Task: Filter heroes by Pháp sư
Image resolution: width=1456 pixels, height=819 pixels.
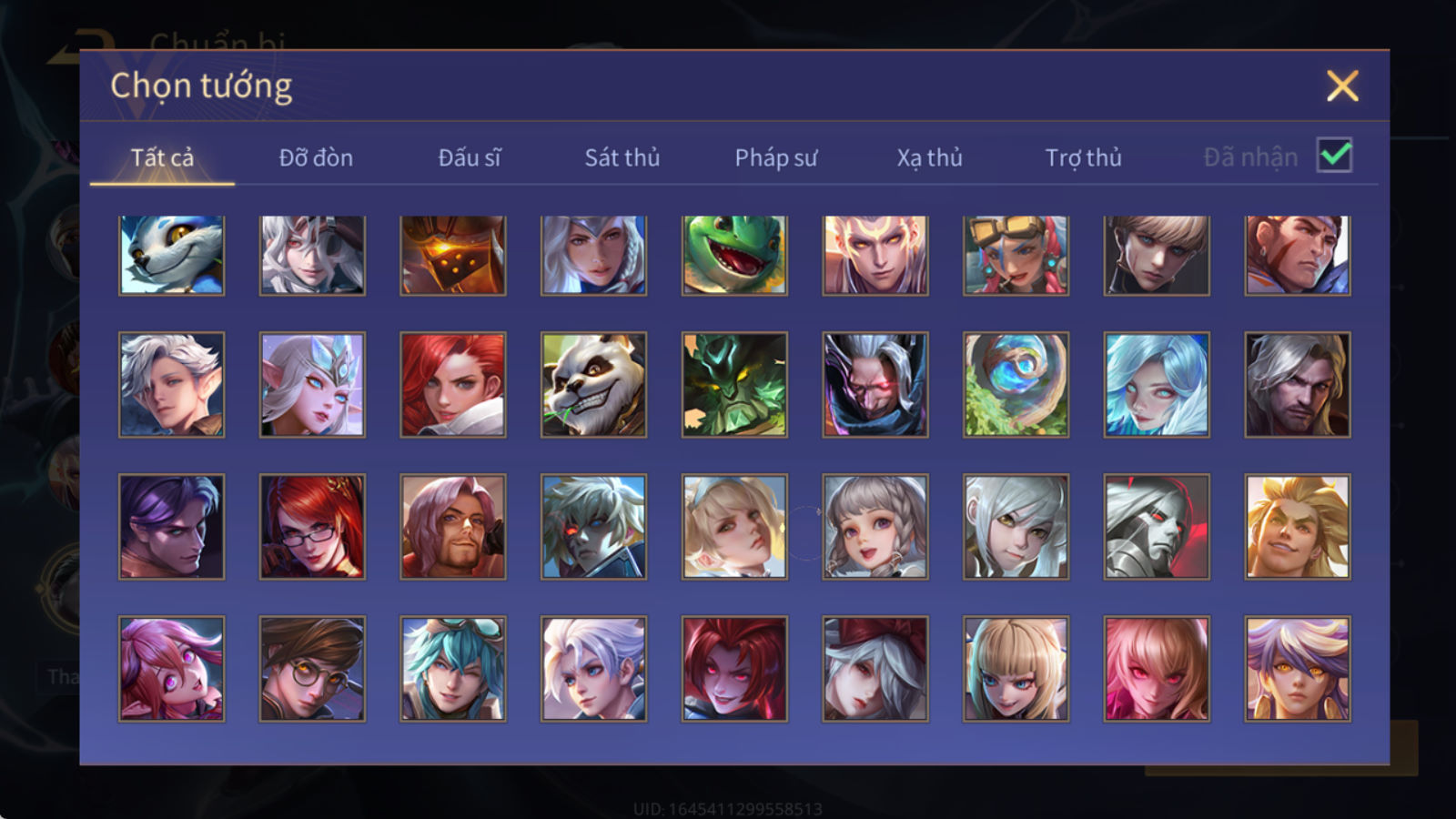Action: point(776,157)
